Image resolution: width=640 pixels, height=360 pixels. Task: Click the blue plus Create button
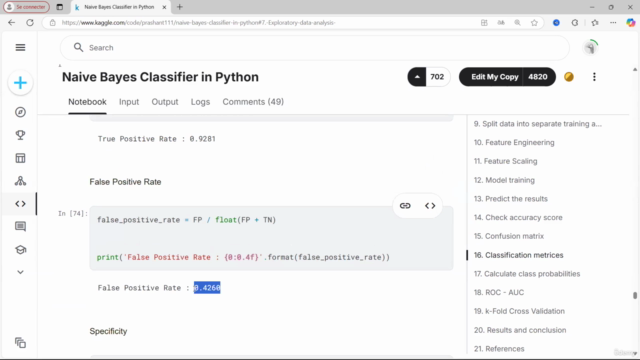(20, 83)
